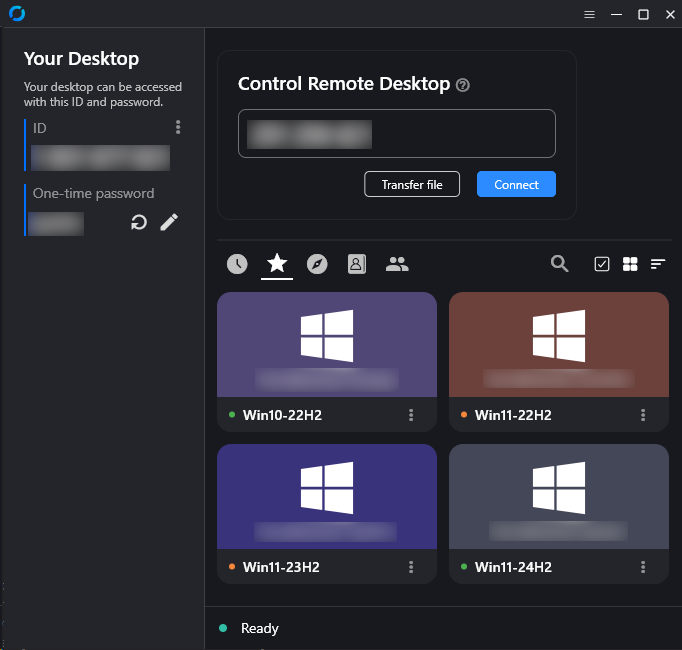
Task: Open the sort options icon
Action: tap(658, 264)
